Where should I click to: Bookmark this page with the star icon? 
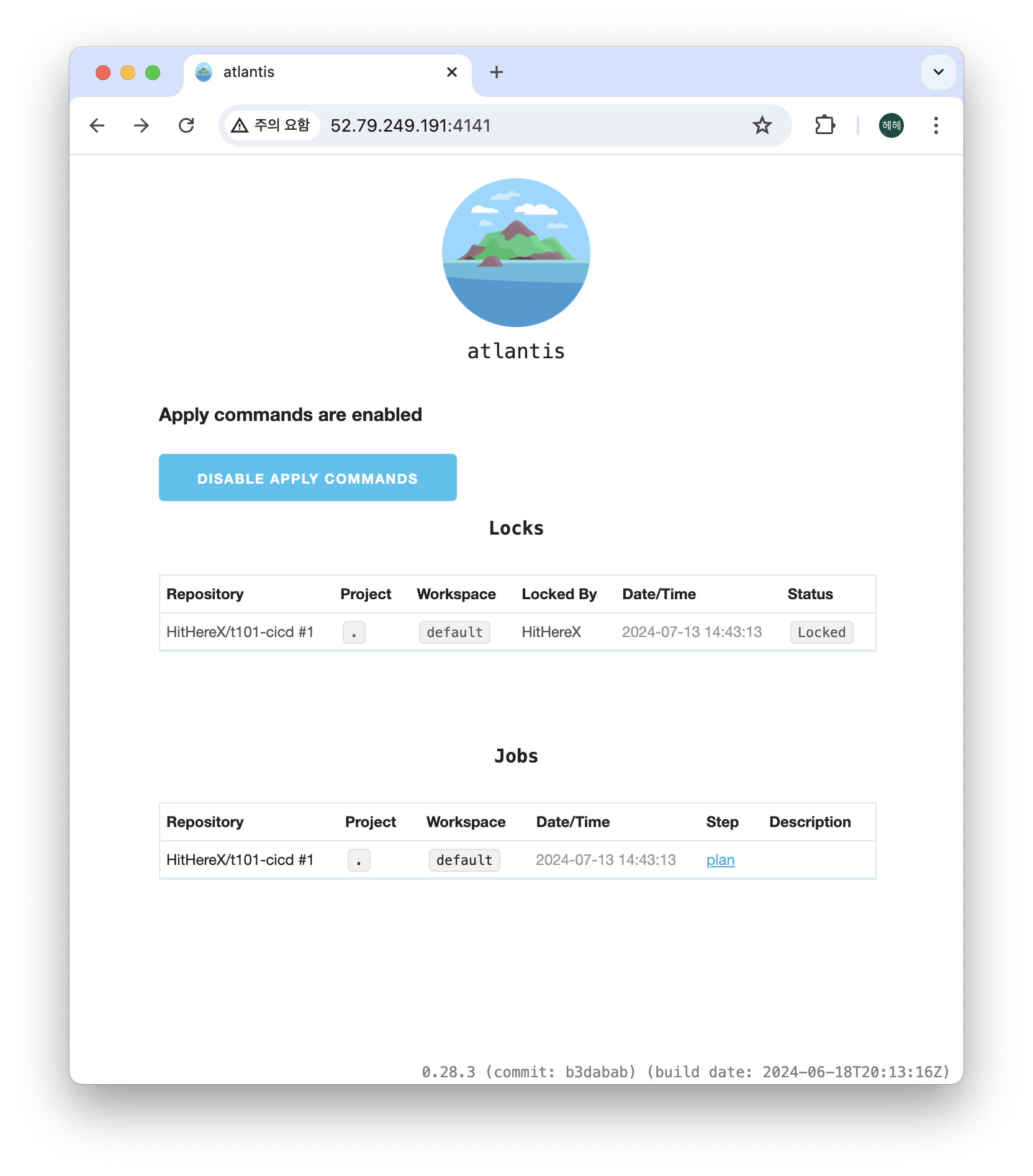pos(762,125)
